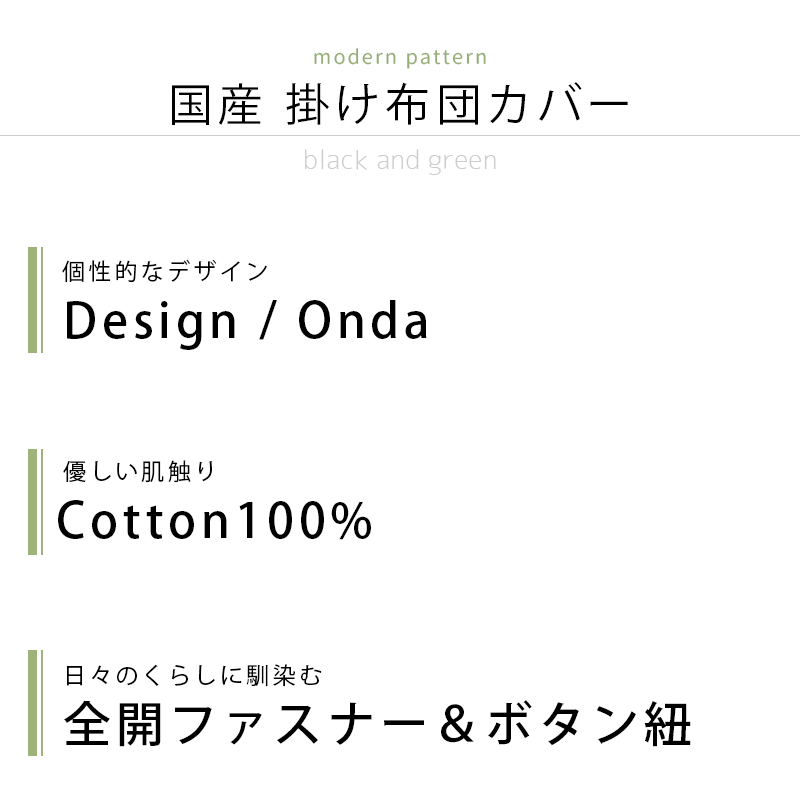Click the 国産 characters in the title
Screen dimensions: 800x800
[216, 105]
